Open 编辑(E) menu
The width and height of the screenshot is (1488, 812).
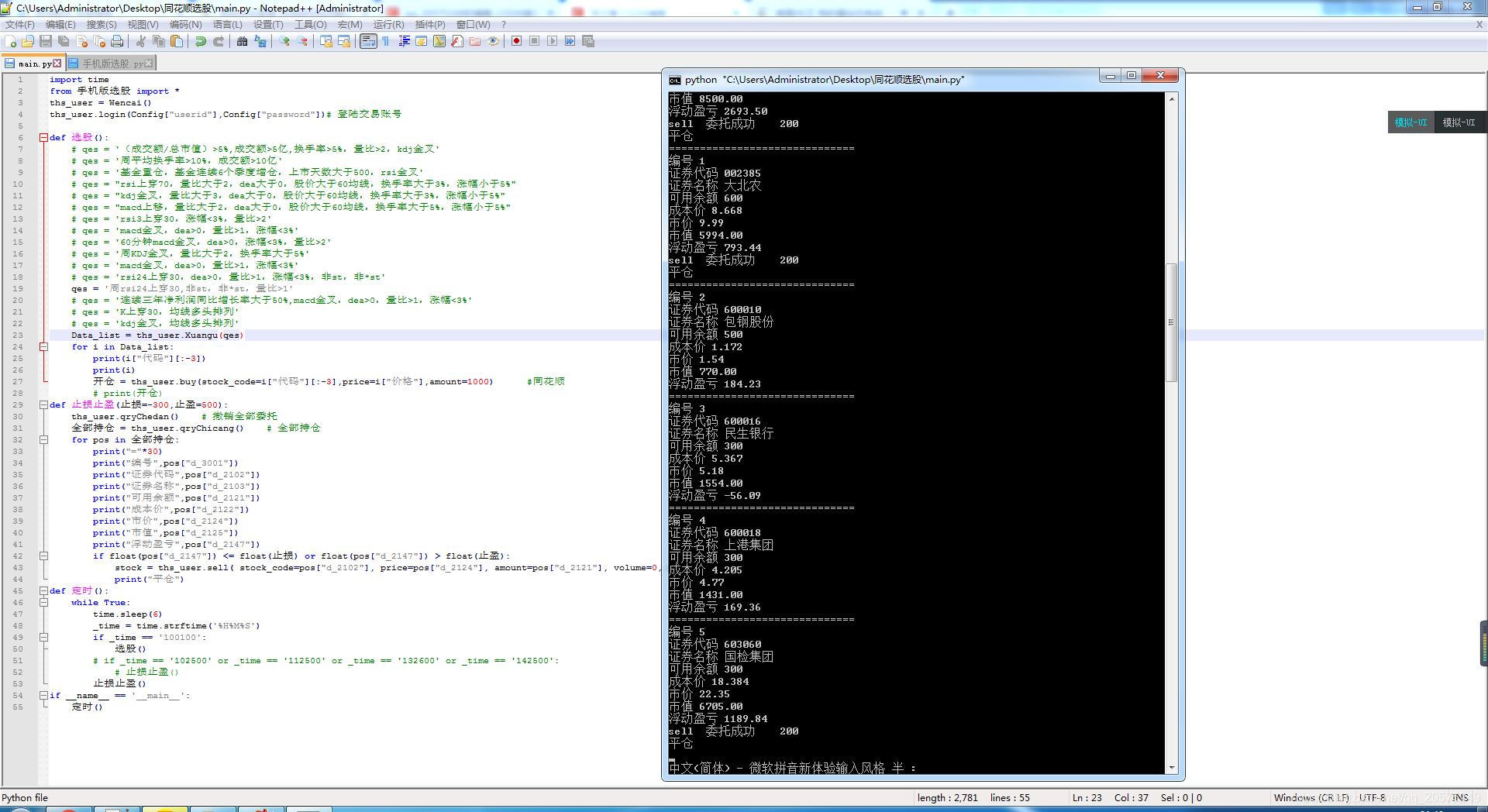pyautogui.click(x=60, y=25)
